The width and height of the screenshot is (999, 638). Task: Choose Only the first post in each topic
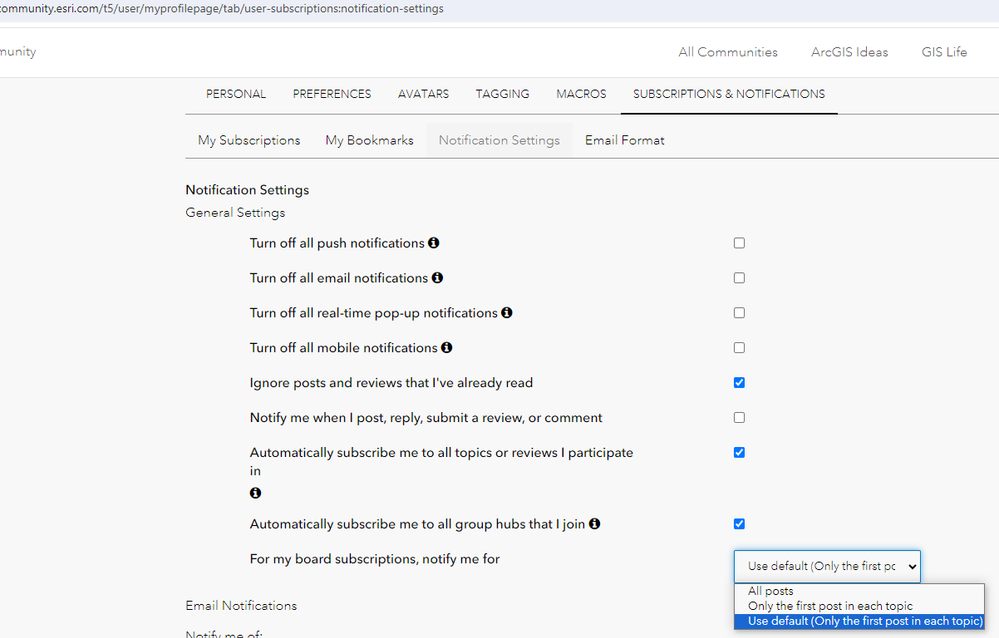click(x=859, y=605)
